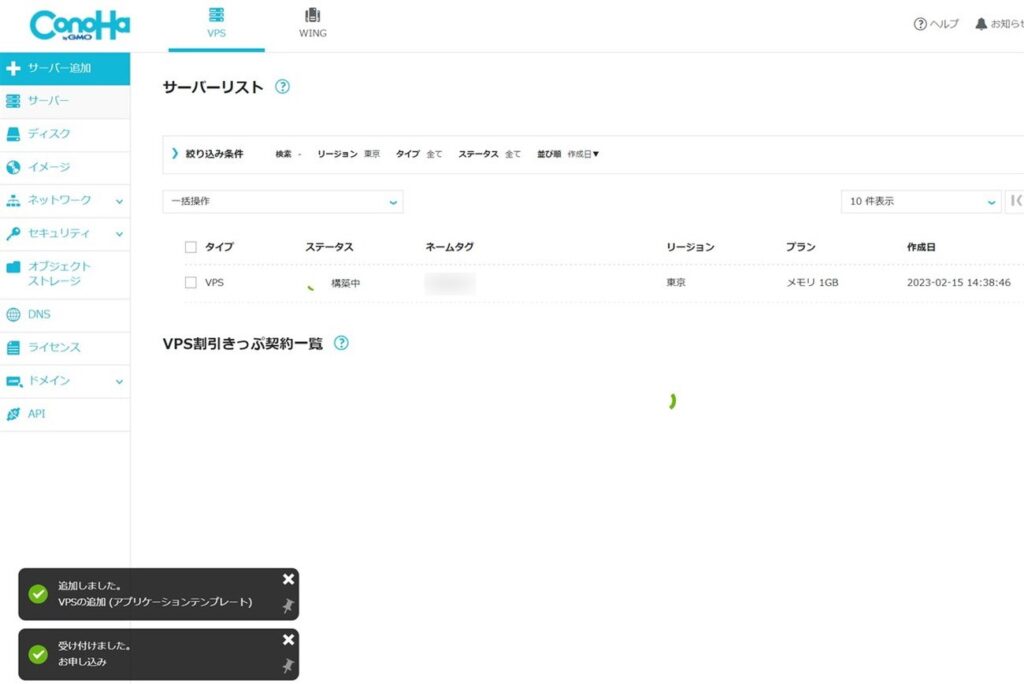Click the 東京 region cell in the VPS row
Image resolution: width=1024 pixels, height=684 pixels.
click(676, 282)
